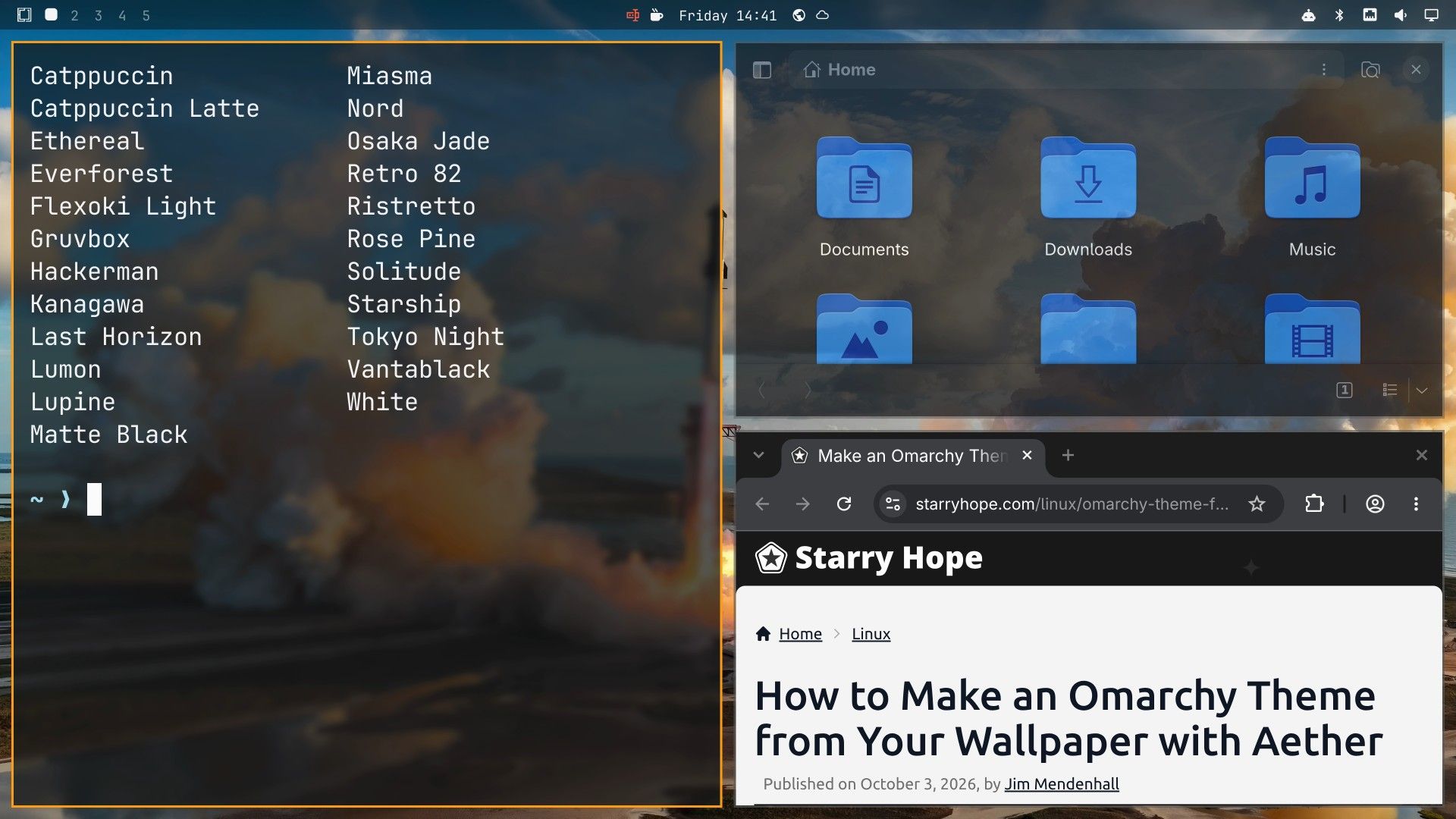Screen dimensions: 1456x819
Task: Open the Music folder
Action: (1312, 197)
